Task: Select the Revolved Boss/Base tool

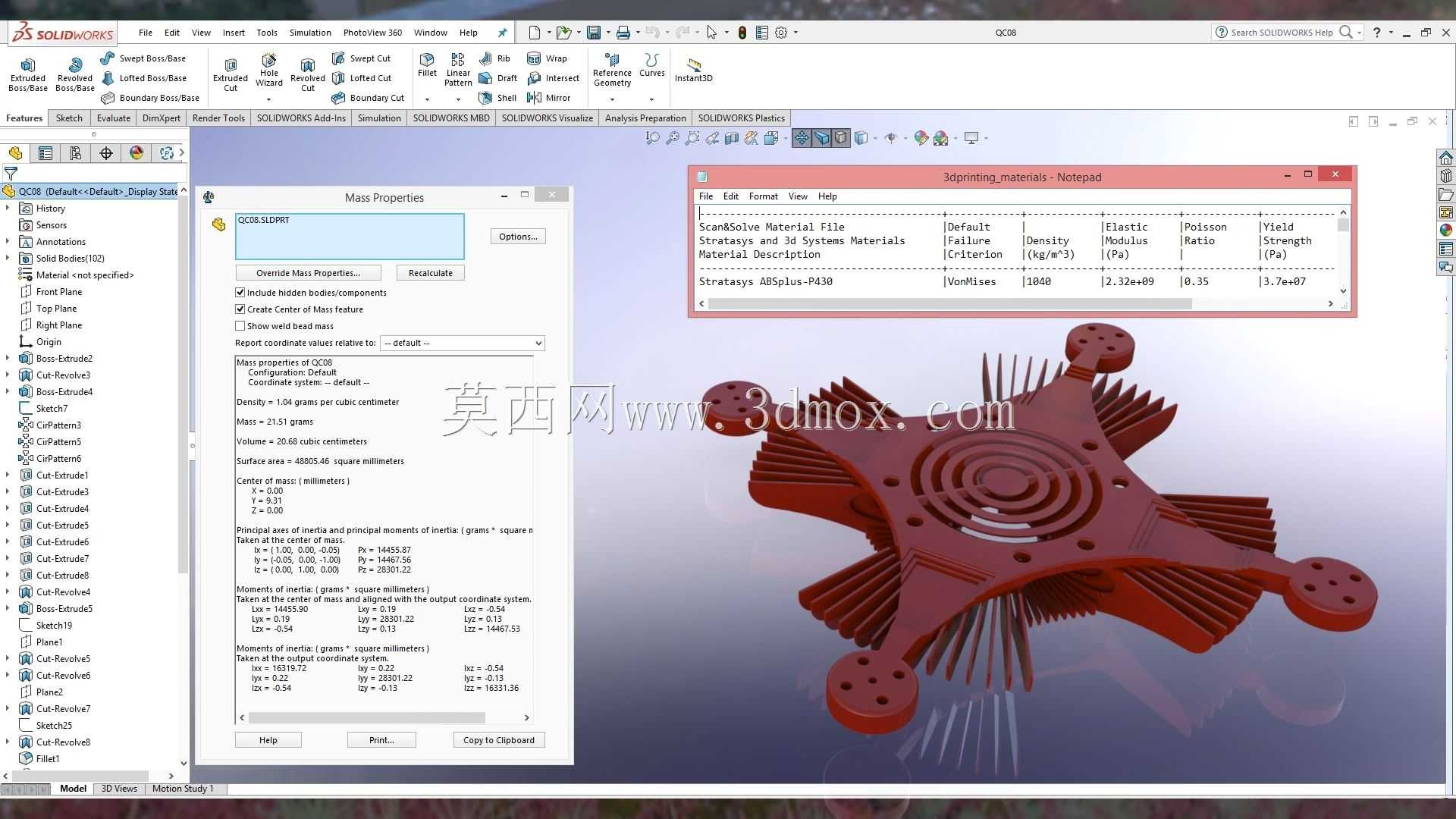Action: tap(75, 74)
